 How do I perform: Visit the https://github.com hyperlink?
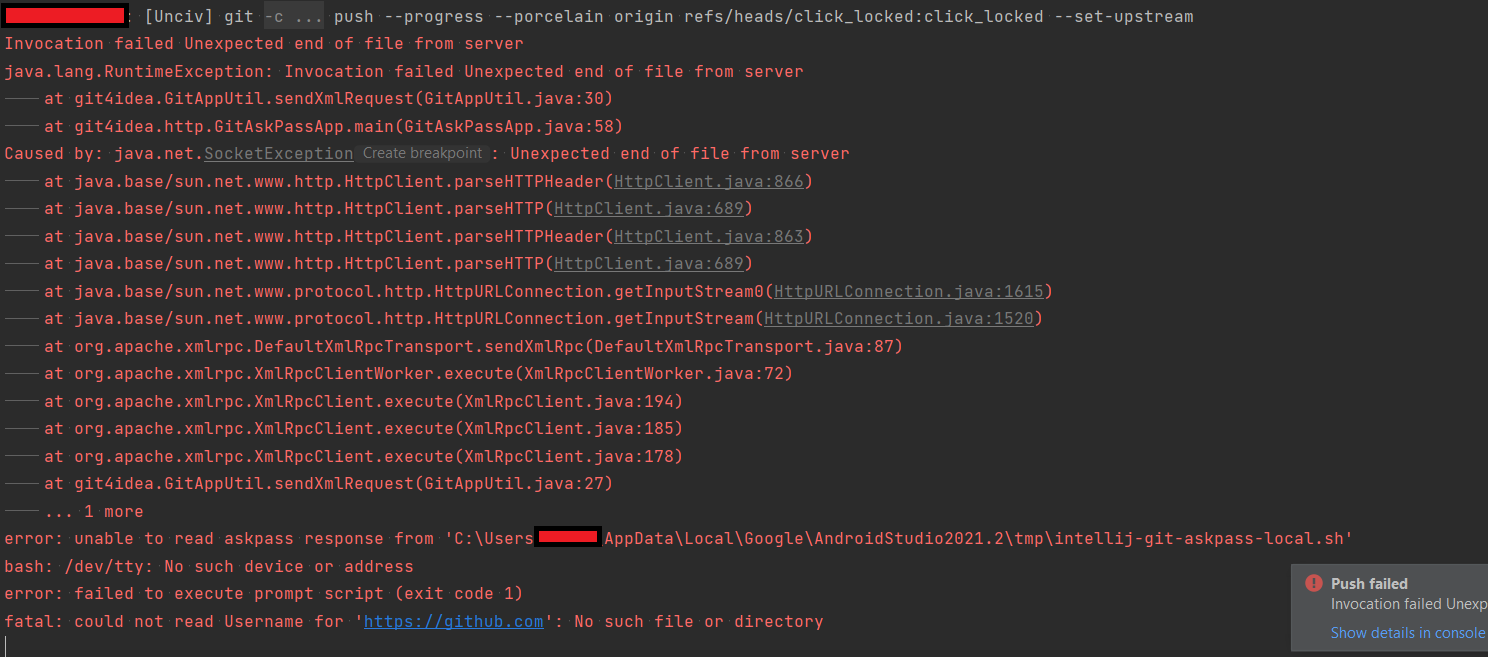point(453,620)
